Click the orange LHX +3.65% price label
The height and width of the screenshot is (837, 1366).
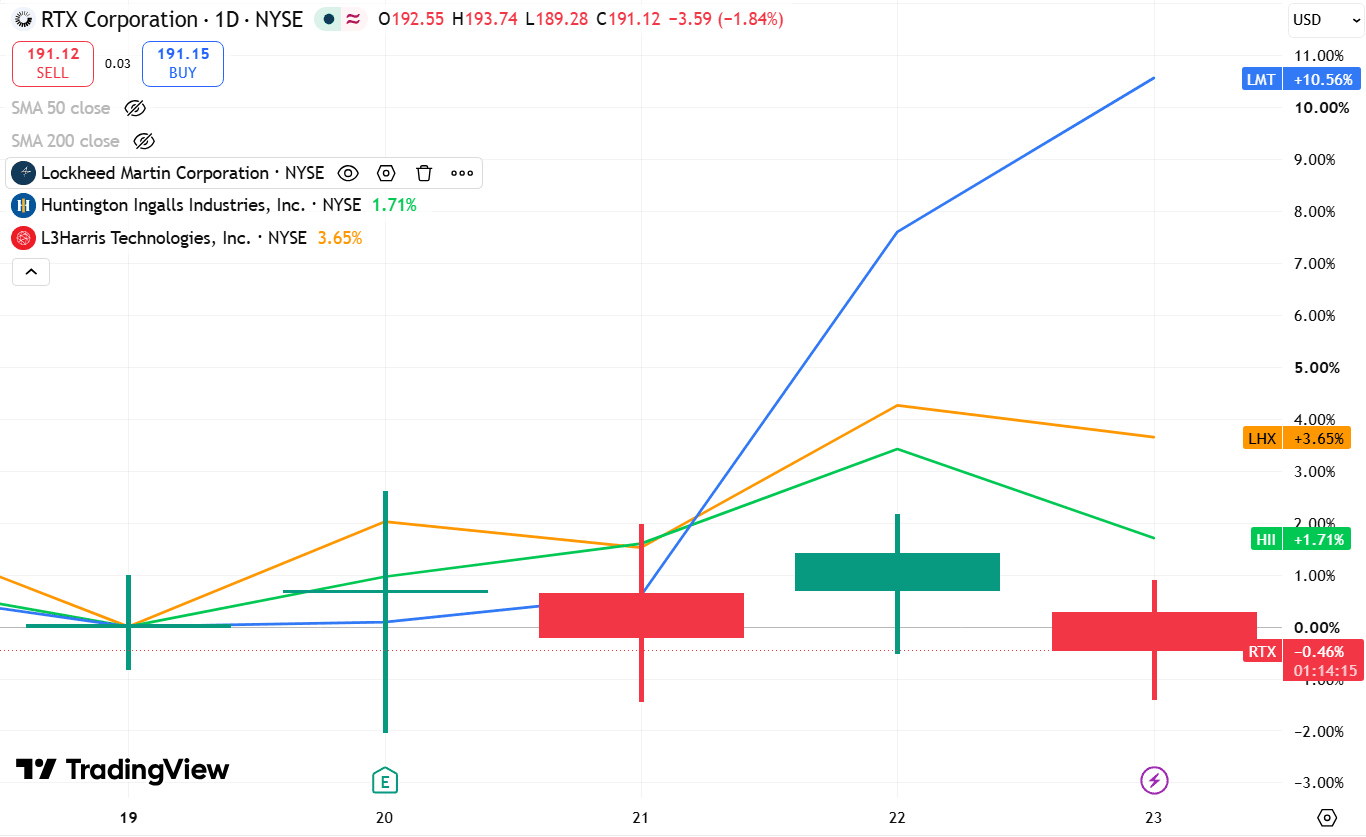point(1298,438)
